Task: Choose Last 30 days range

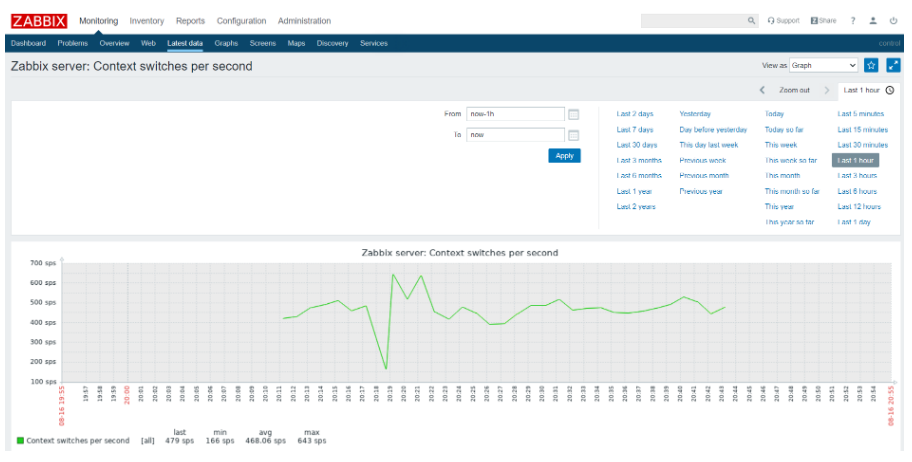Action: pyautogui.click(x=637, y=145)
